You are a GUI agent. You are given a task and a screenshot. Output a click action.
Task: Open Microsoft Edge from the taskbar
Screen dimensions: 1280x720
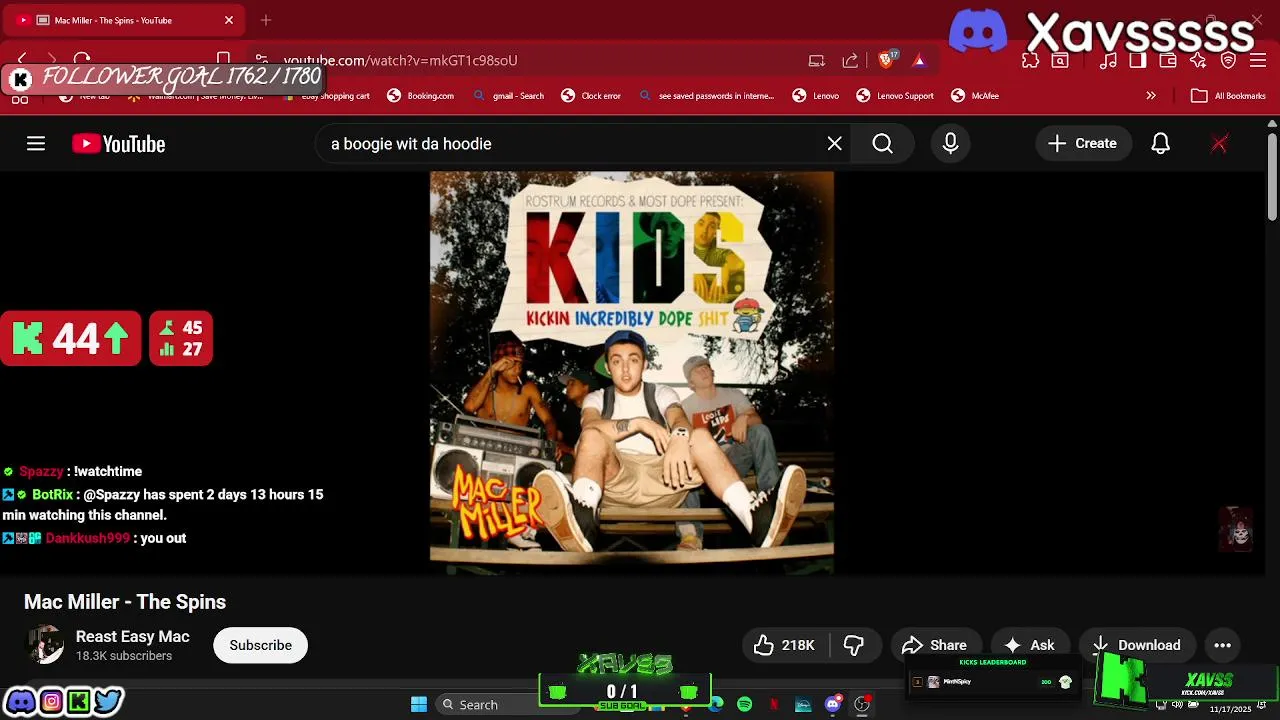tap(716, 705)
